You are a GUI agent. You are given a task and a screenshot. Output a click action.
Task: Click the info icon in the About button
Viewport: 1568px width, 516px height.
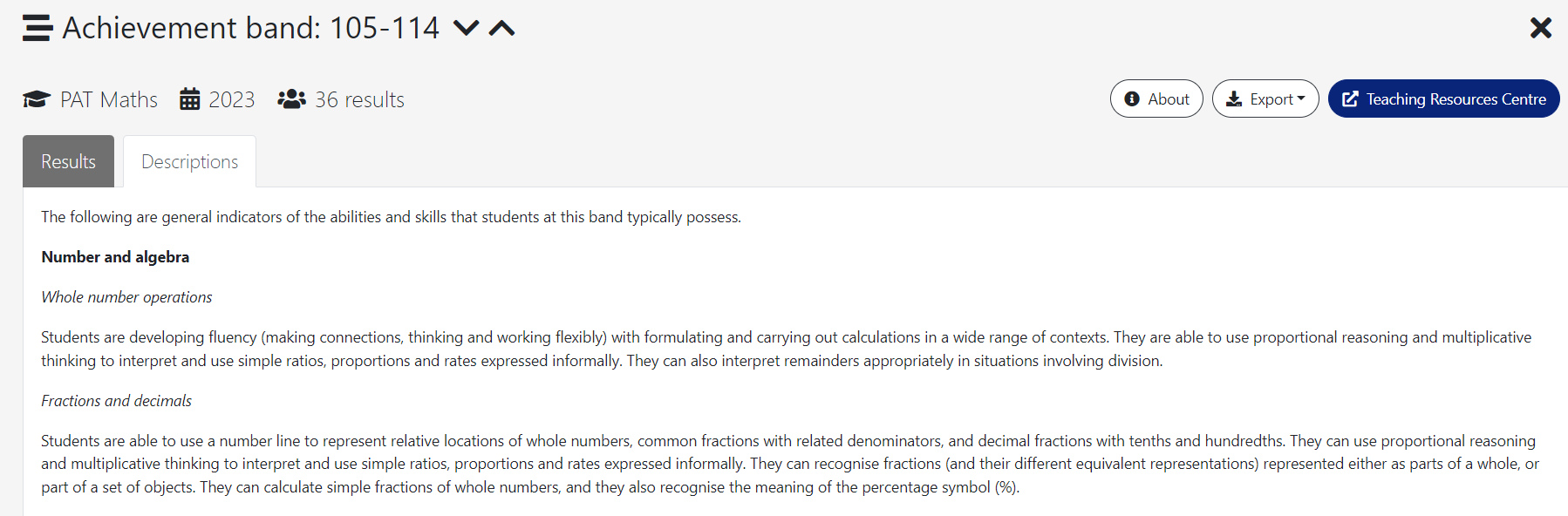click(x=1132, y=99)
